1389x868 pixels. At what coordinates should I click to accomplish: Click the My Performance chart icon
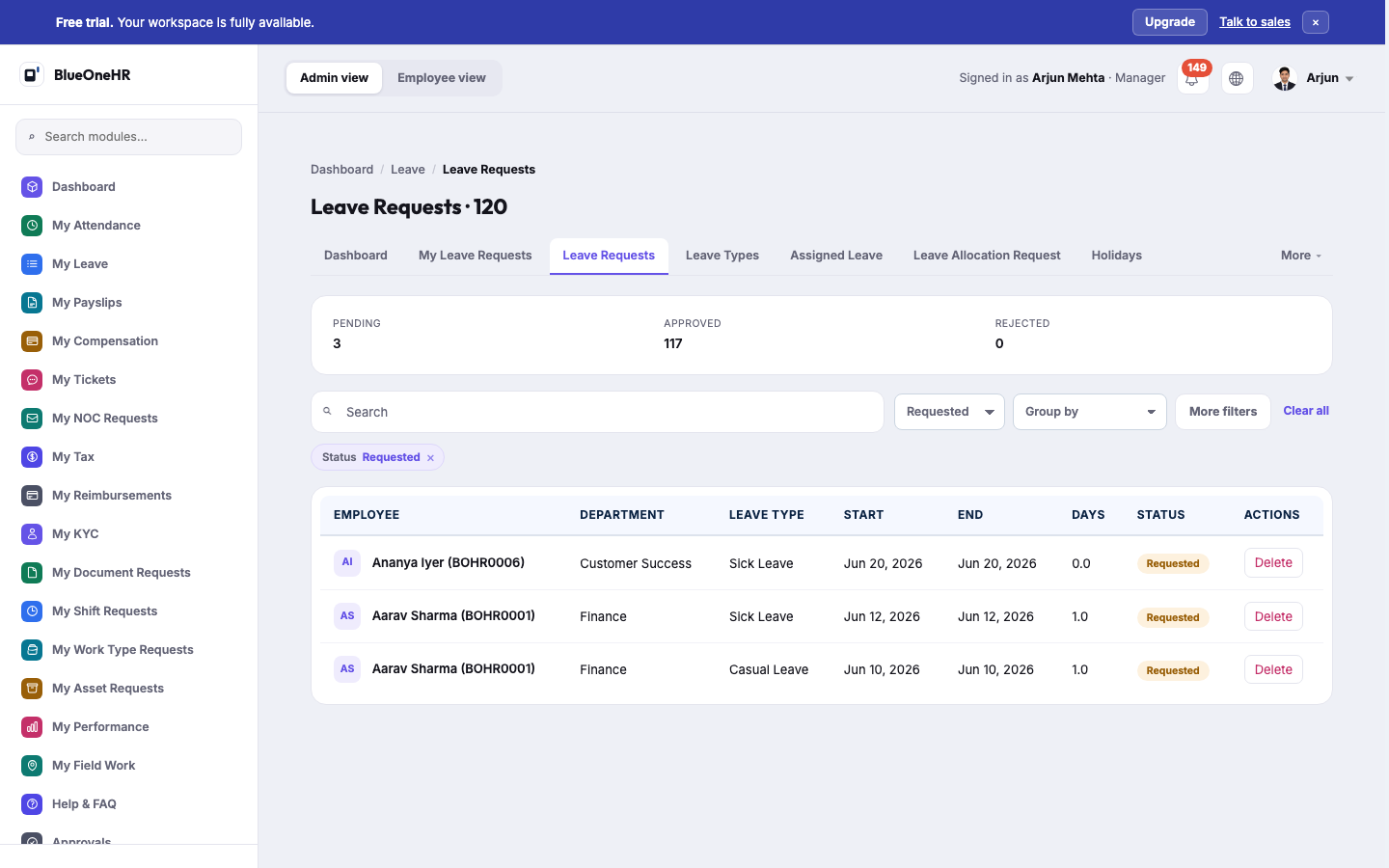point(32,726)
